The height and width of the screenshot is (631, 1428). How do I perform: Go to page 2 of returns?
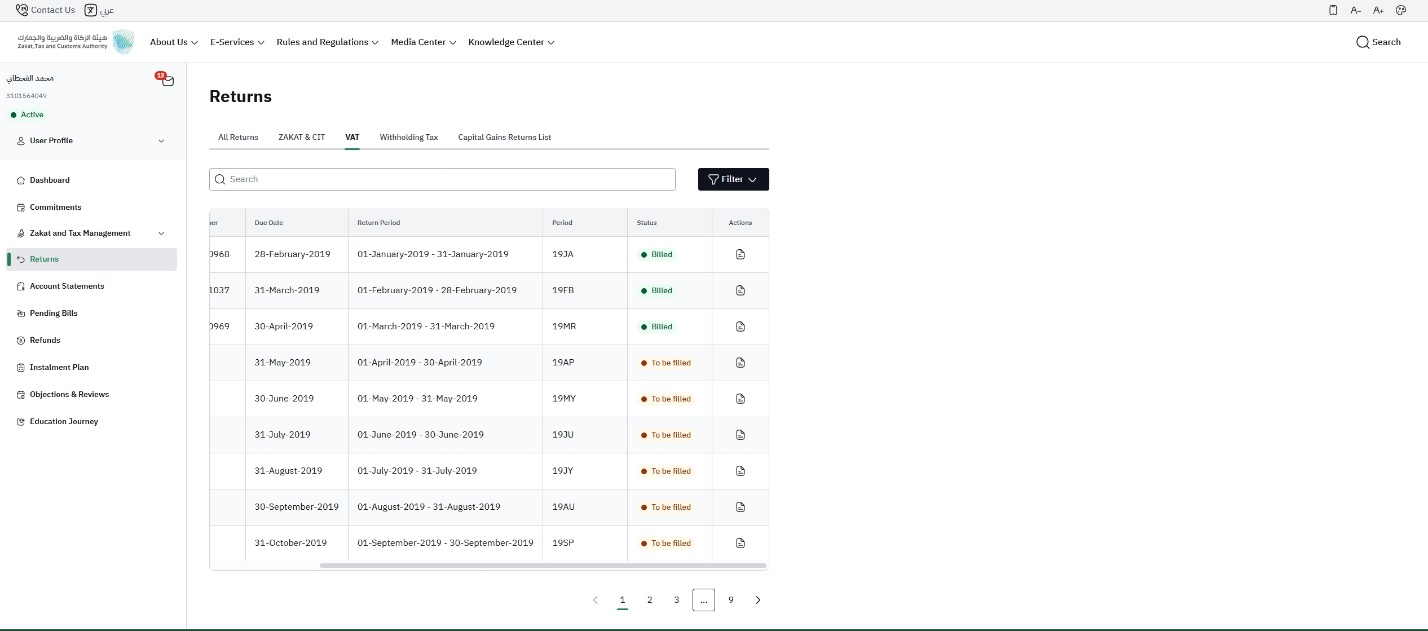coord(649,600)
